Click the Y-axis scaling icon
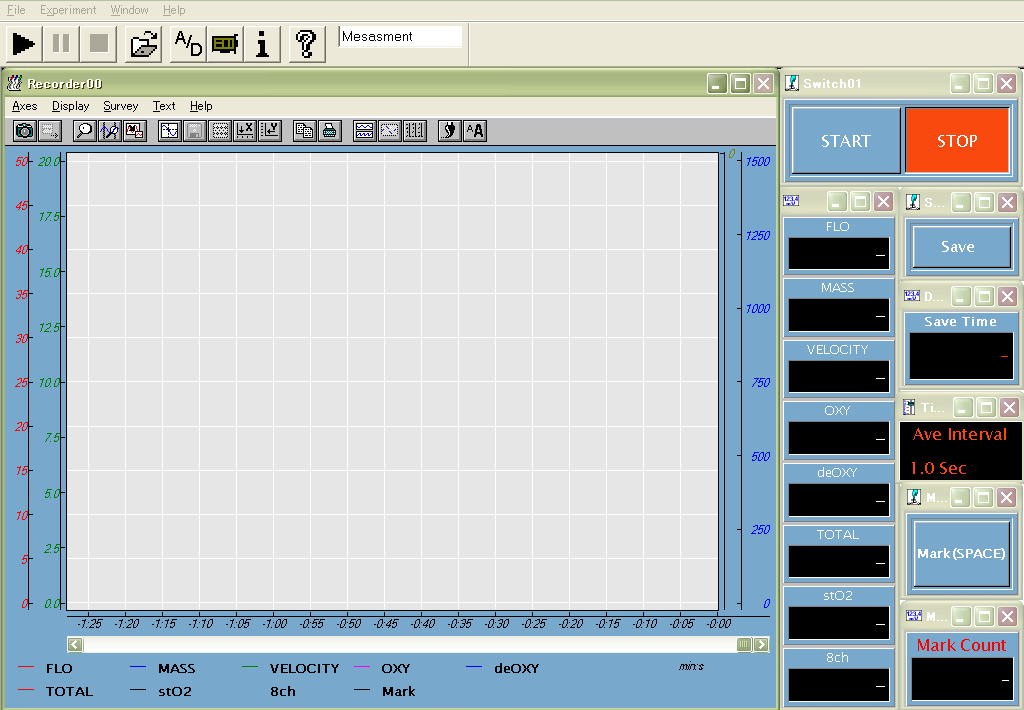 pyautogui.click(x=270, y=131)
